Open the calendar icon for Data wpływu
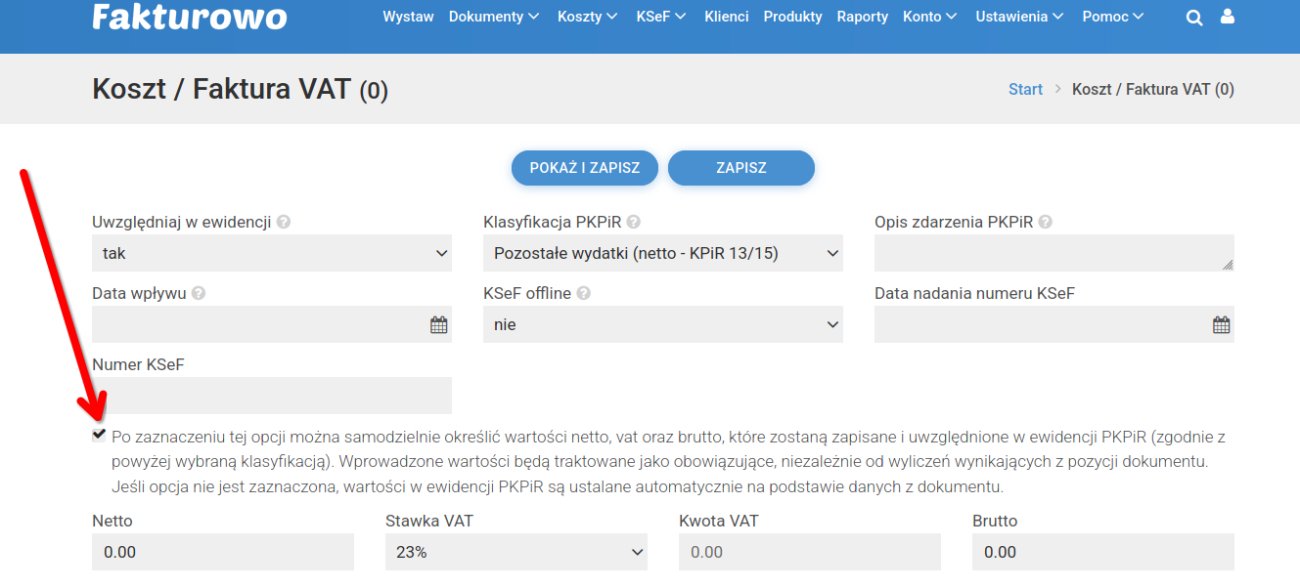This screenshot has height=588, width=1300. [x=438, y=324]
